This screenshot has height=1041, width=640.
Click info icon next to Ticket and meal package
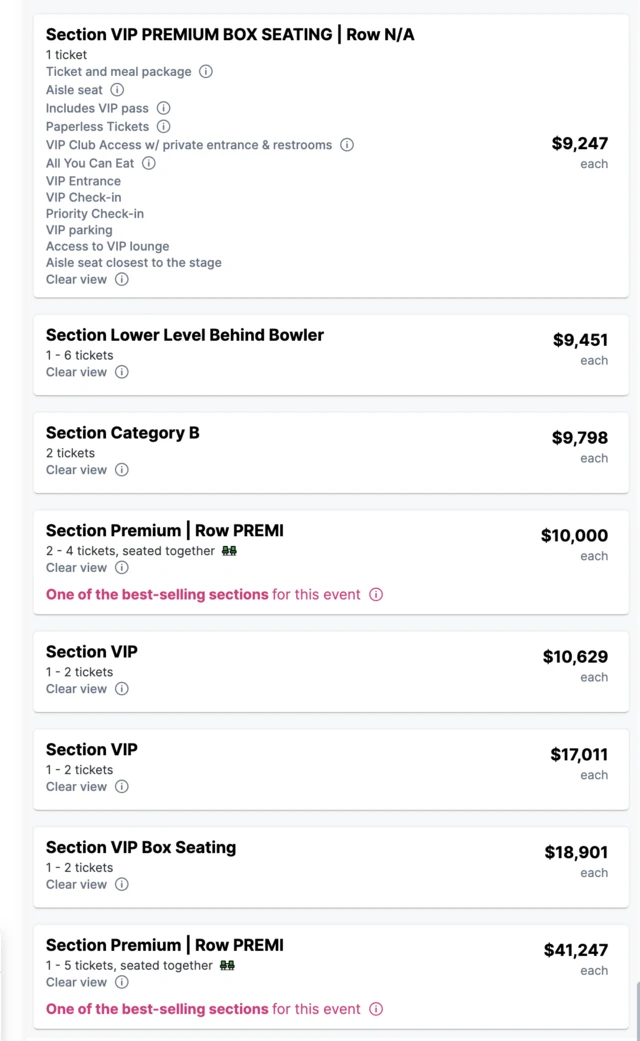pos(206,72)
